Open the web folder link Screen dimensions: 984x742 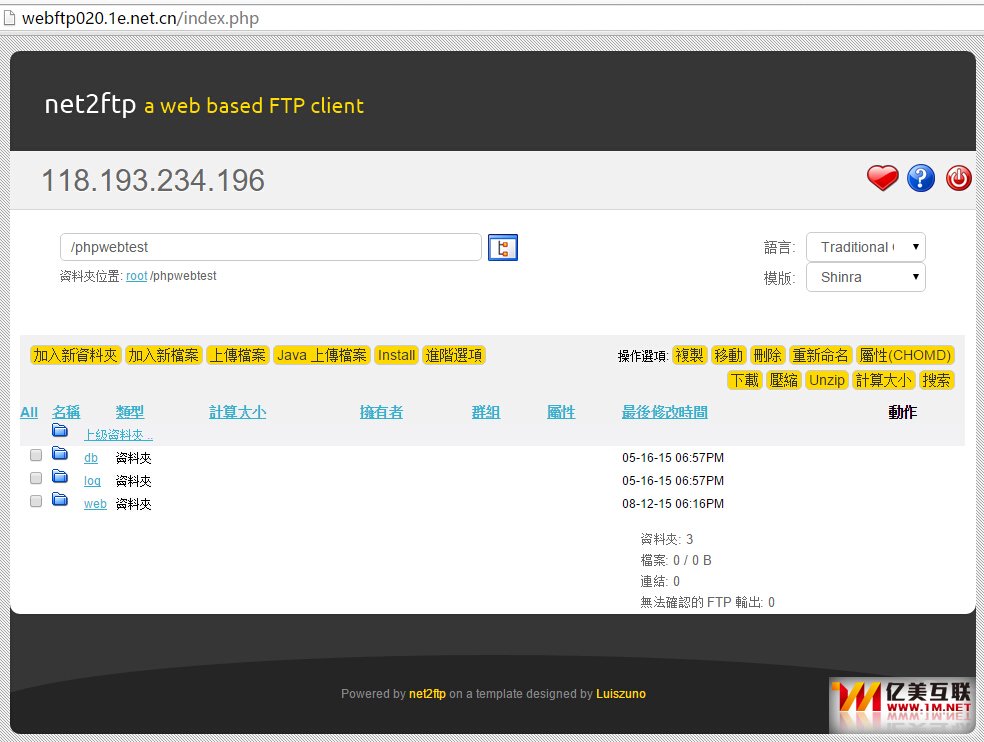95,504
